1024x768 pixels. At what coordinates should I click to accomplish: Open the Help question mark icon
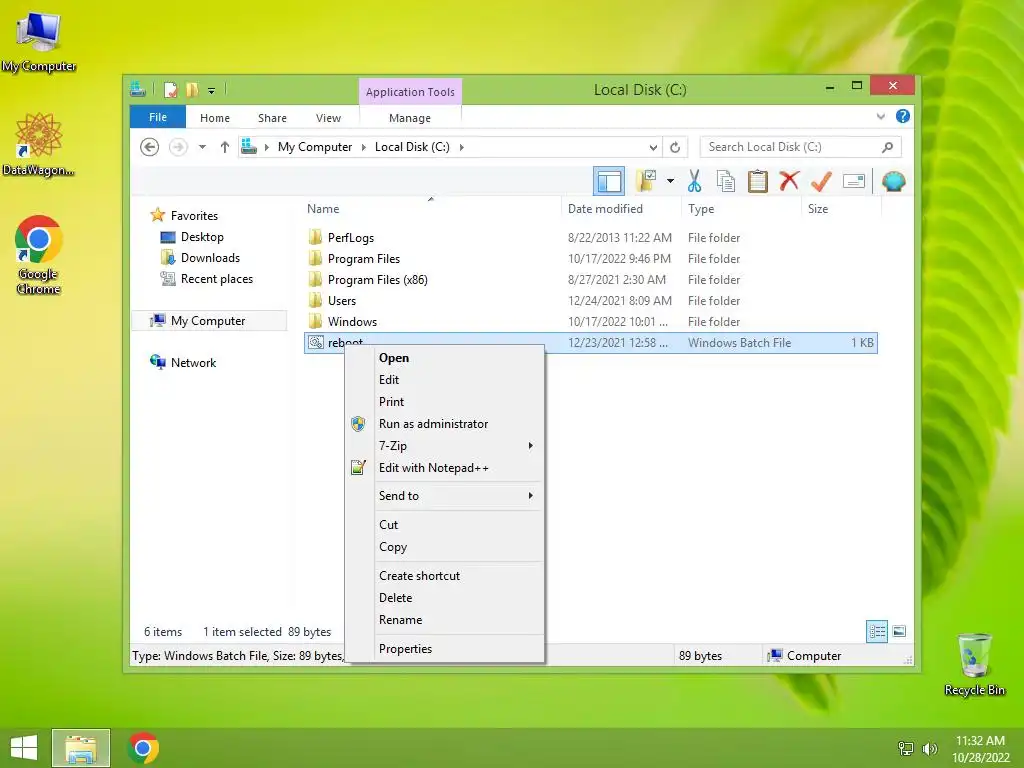pyautogui.click(x=903, y=116)
